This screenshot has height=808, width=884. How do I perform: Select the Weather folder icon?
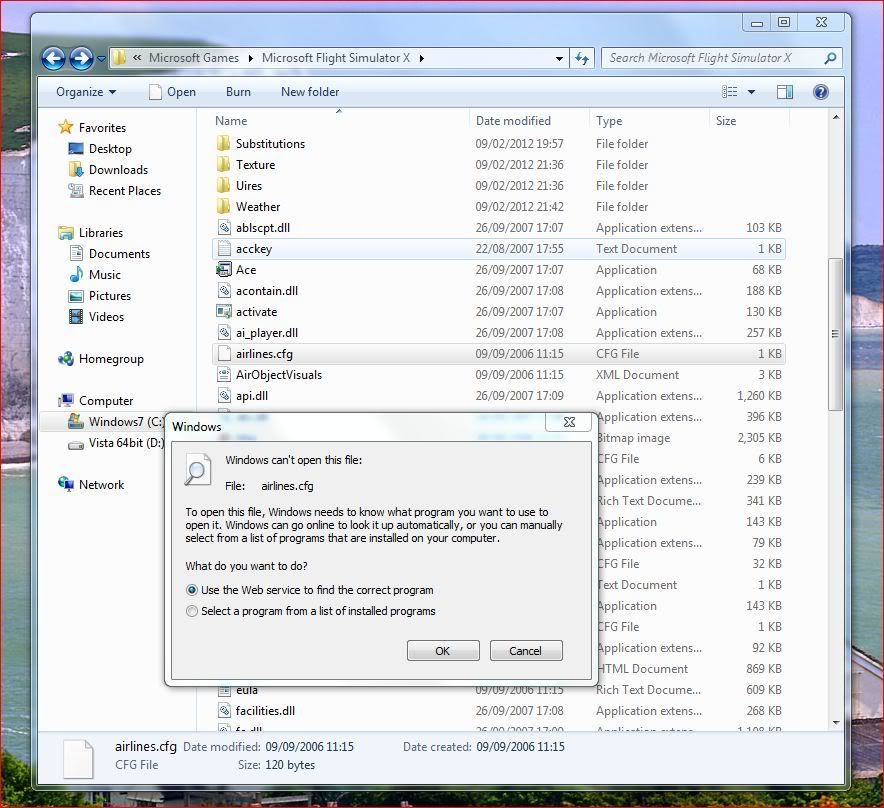[224, 206]
